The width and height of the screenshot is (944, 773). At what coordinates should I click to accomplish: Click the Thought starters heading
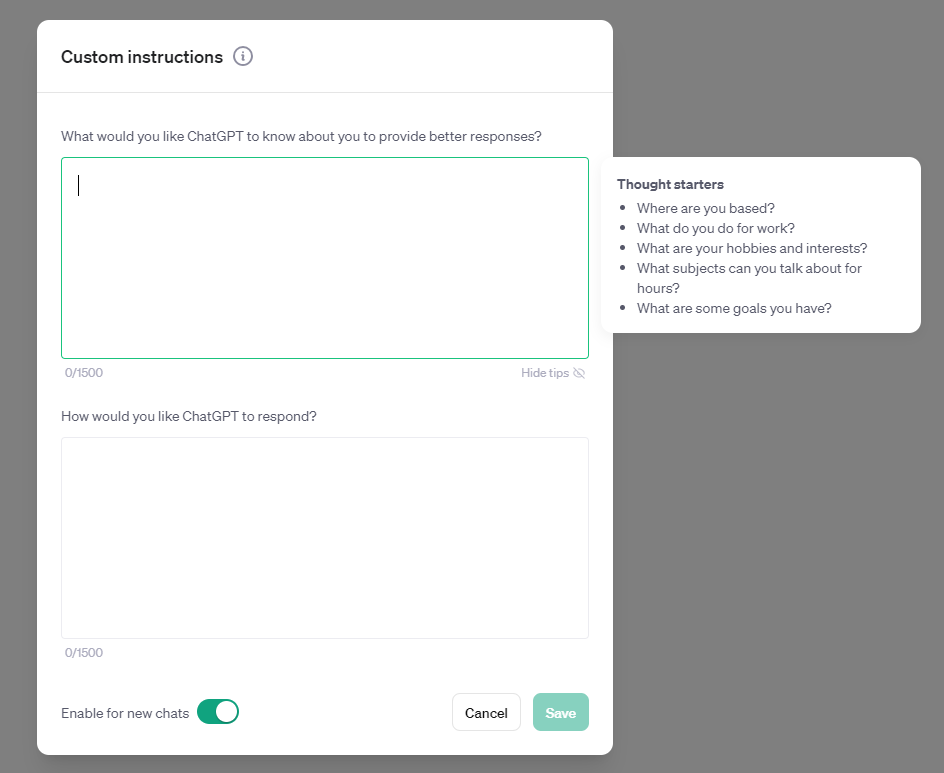pos(670,184)
